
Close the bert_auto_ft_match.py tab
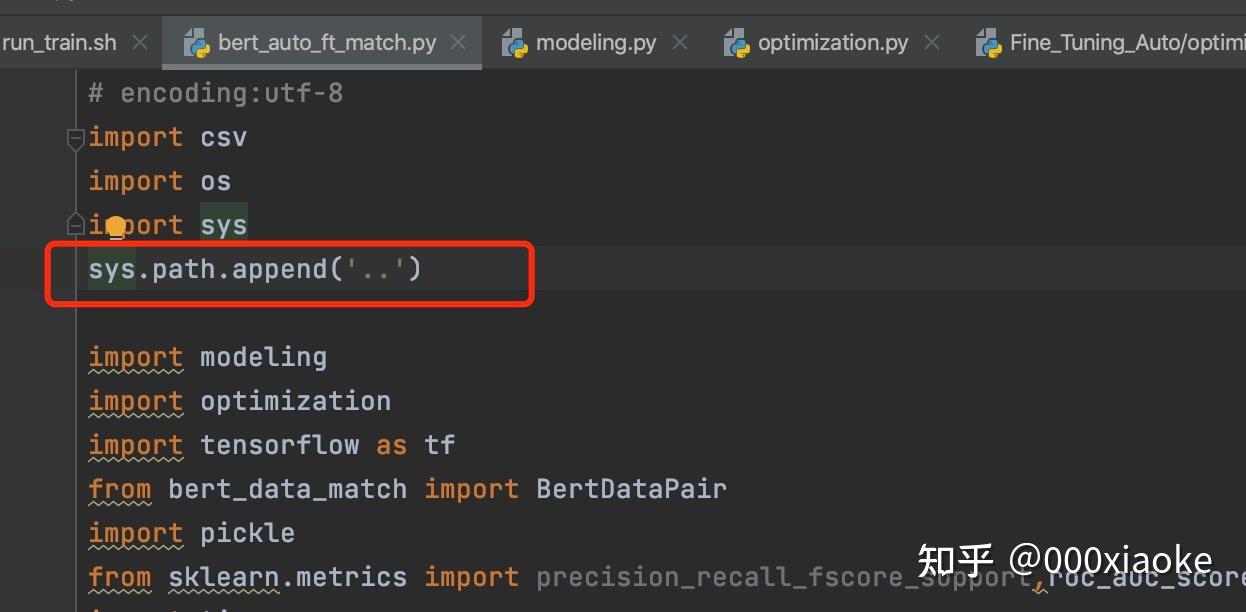pyautogui.click(x=459, y=43)
